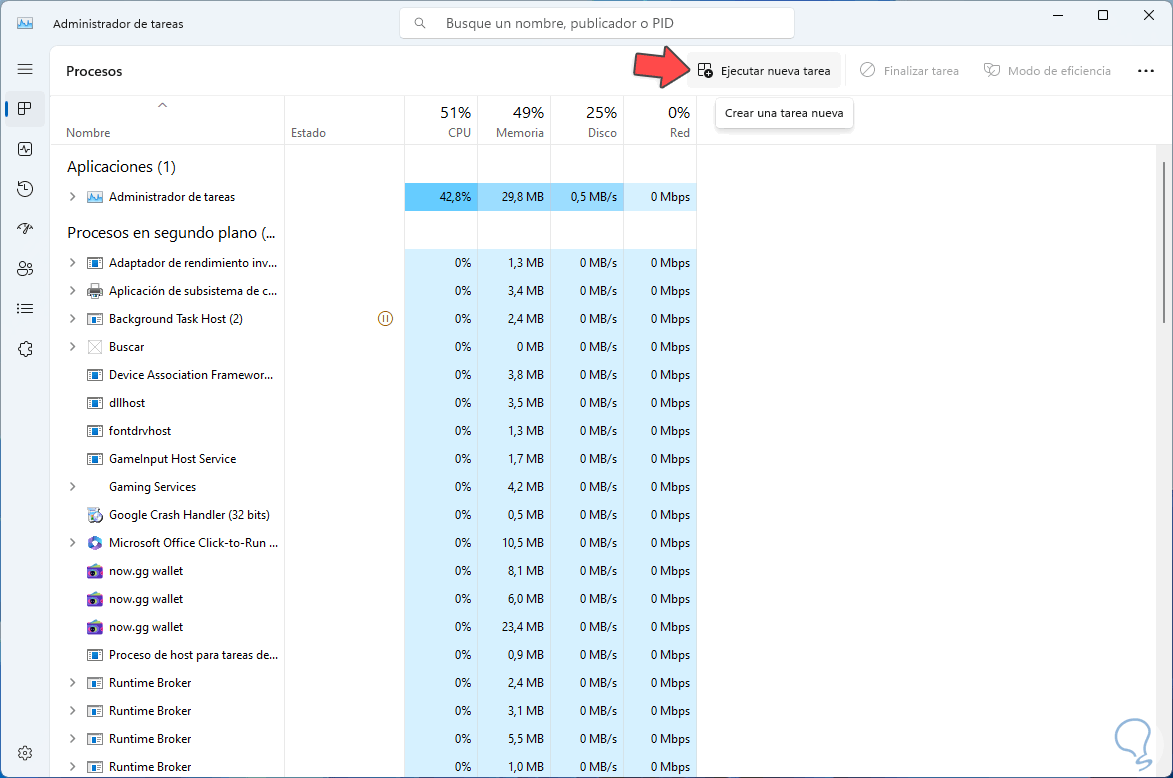This screenshot has width=1173, height=778.
Task: Click the 10,5 MB memory value
Action: point(522,543)
